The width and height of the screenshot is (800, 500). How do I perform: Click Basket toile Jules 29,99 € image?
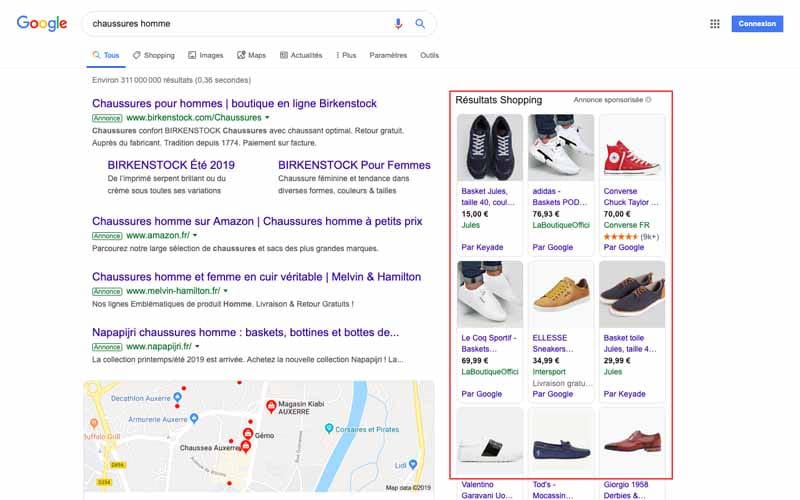(632, 294)
